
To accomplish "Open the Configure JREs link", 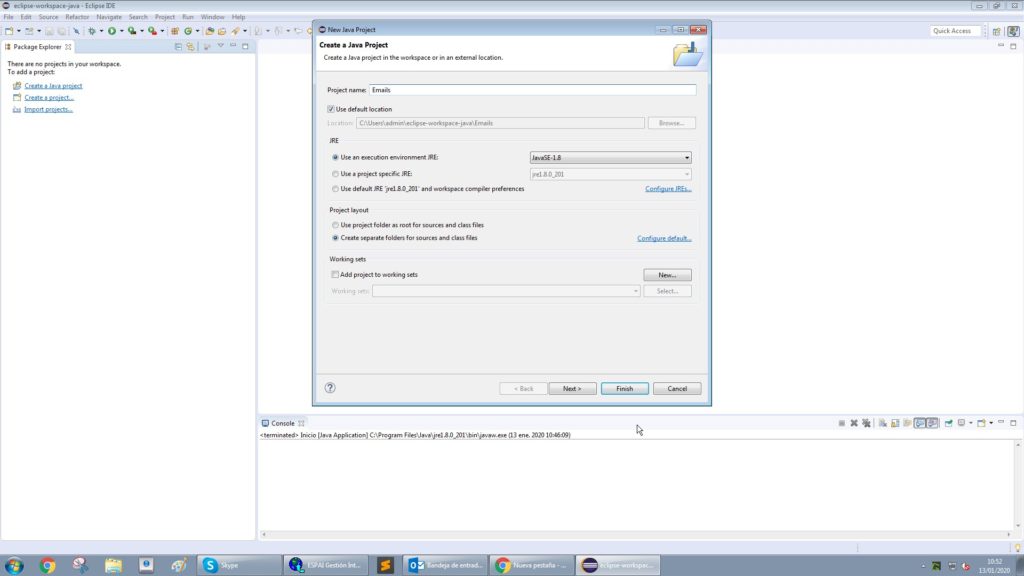I will click(x=667, y=189).
